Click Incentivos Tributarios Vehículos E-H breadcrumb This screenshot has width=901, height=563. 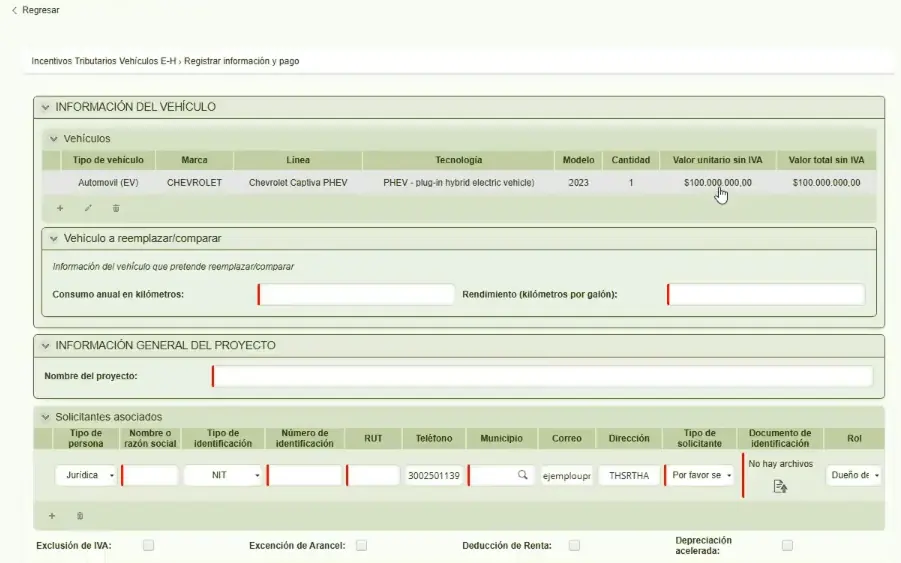103,61
